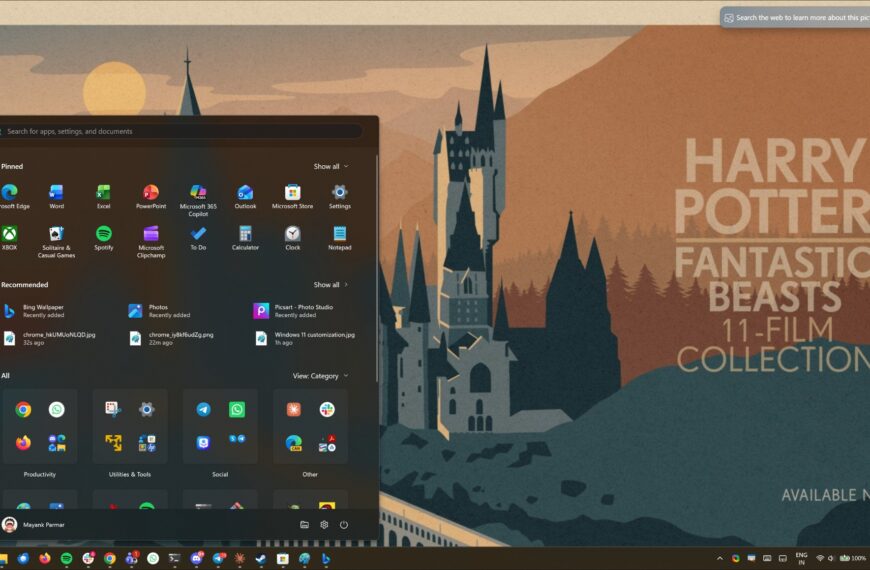Screen dimensions: 870x570
Task: Click the battery 100% indicator
Action: [853, 558]
